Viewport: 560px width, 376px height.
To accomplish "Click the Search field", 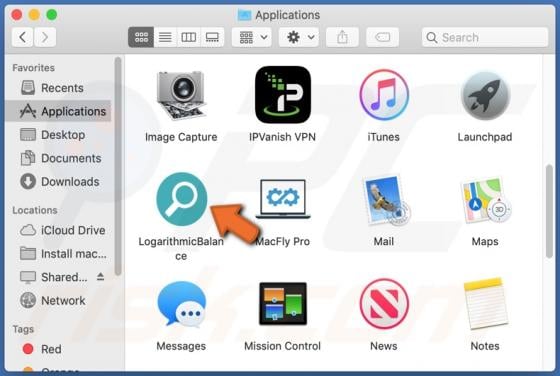I will click(x=485, y=37).
